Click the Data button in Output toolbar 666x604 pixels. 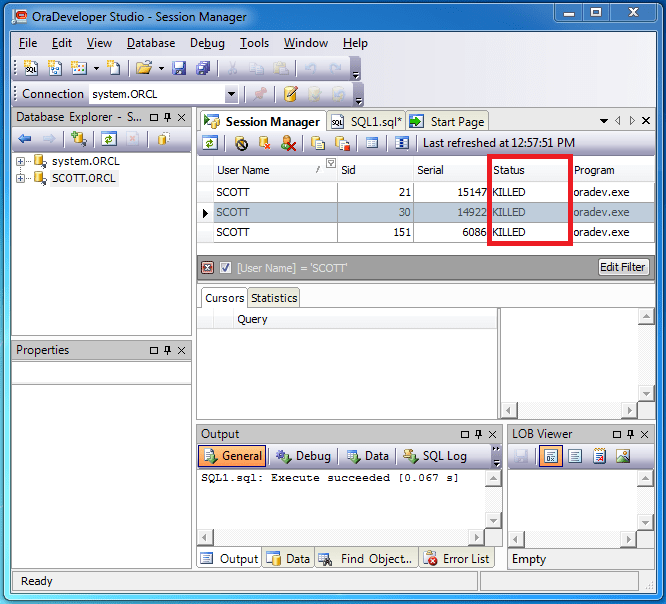point(368,456)
